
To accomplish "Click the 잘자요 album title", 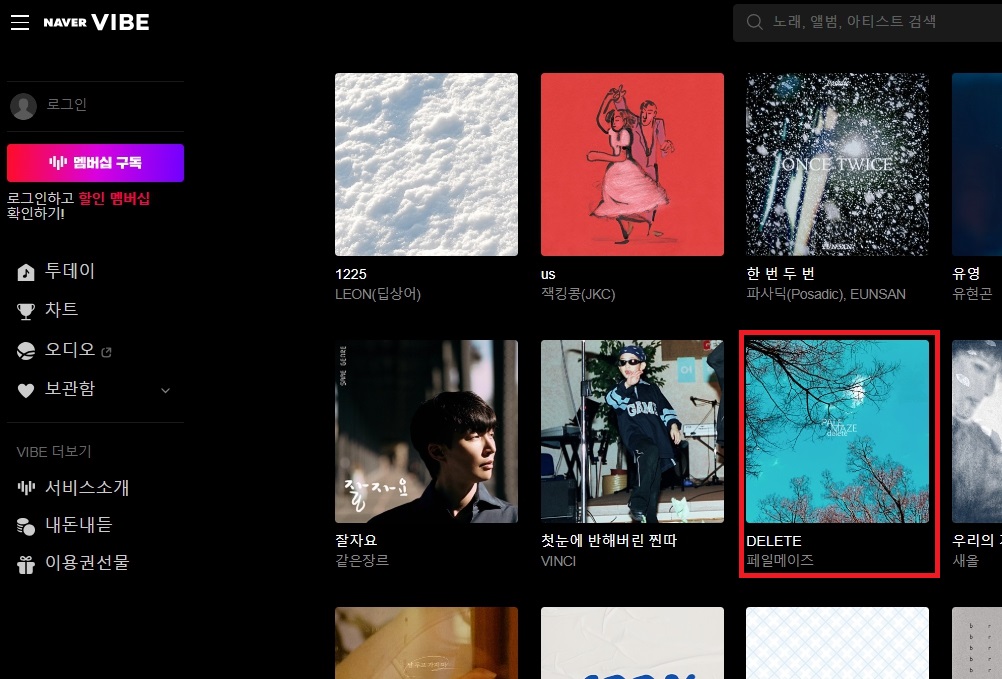I will click(356, 540).
